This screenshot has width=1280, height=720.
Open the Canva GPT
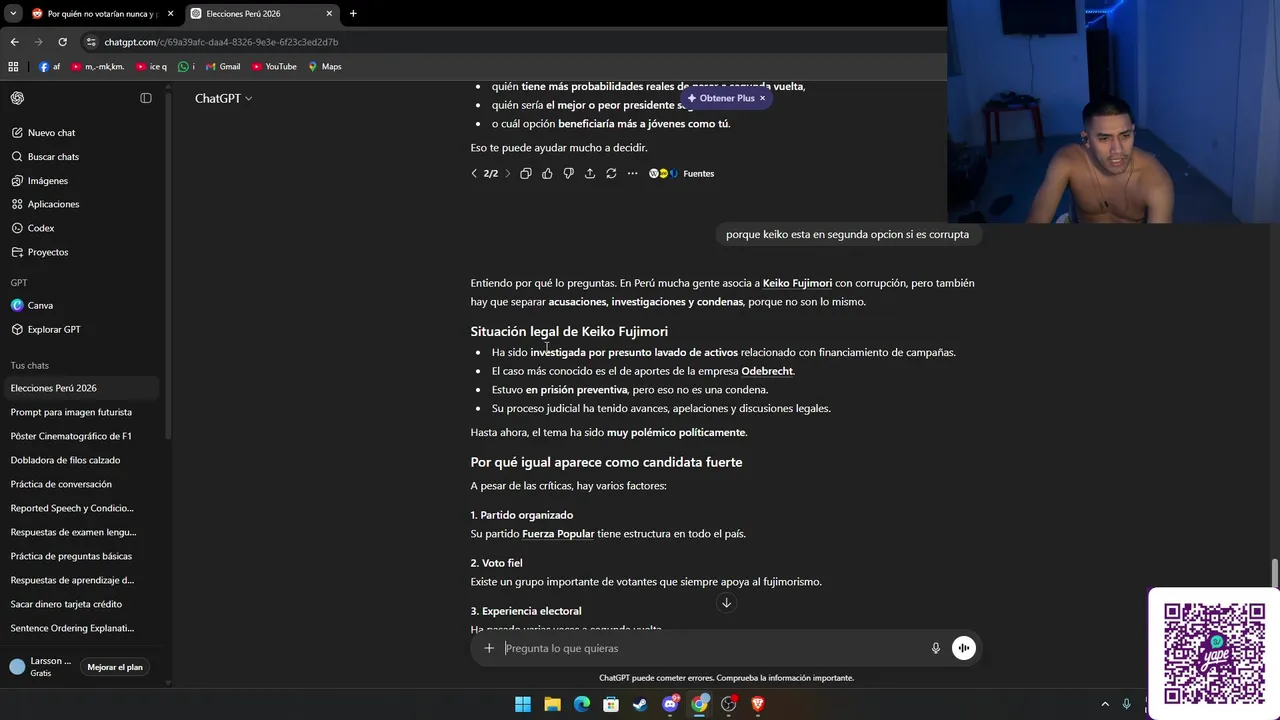click(x=83, y=305)
